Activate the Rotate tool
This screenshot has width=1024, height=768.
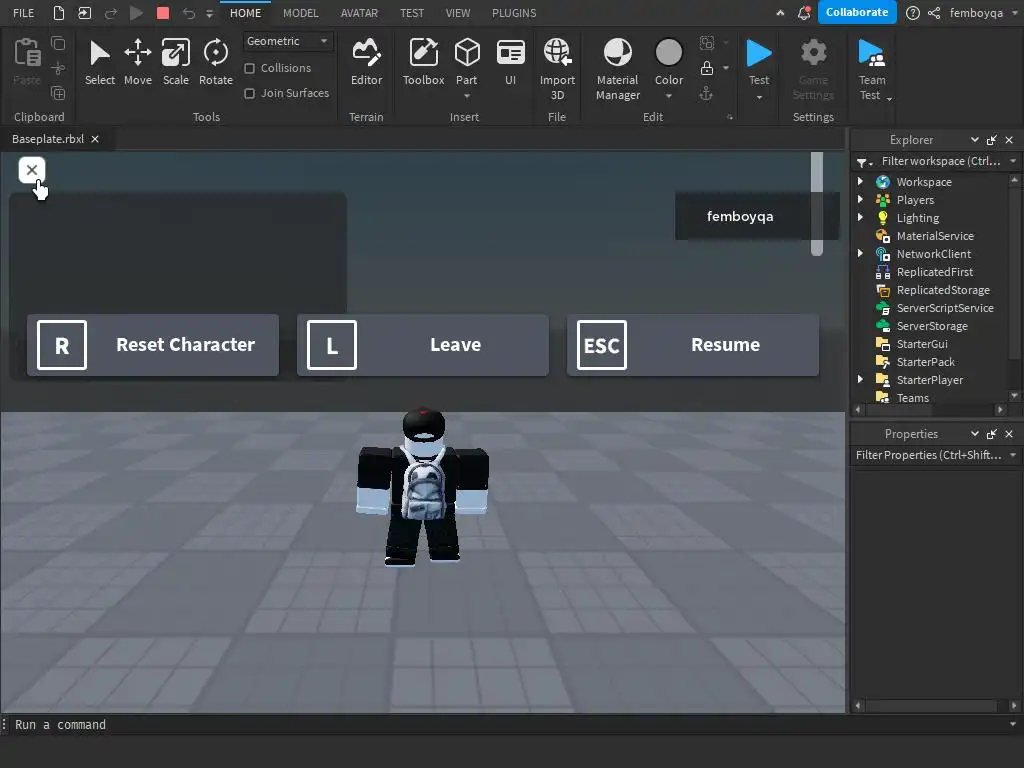pos(216,53)
